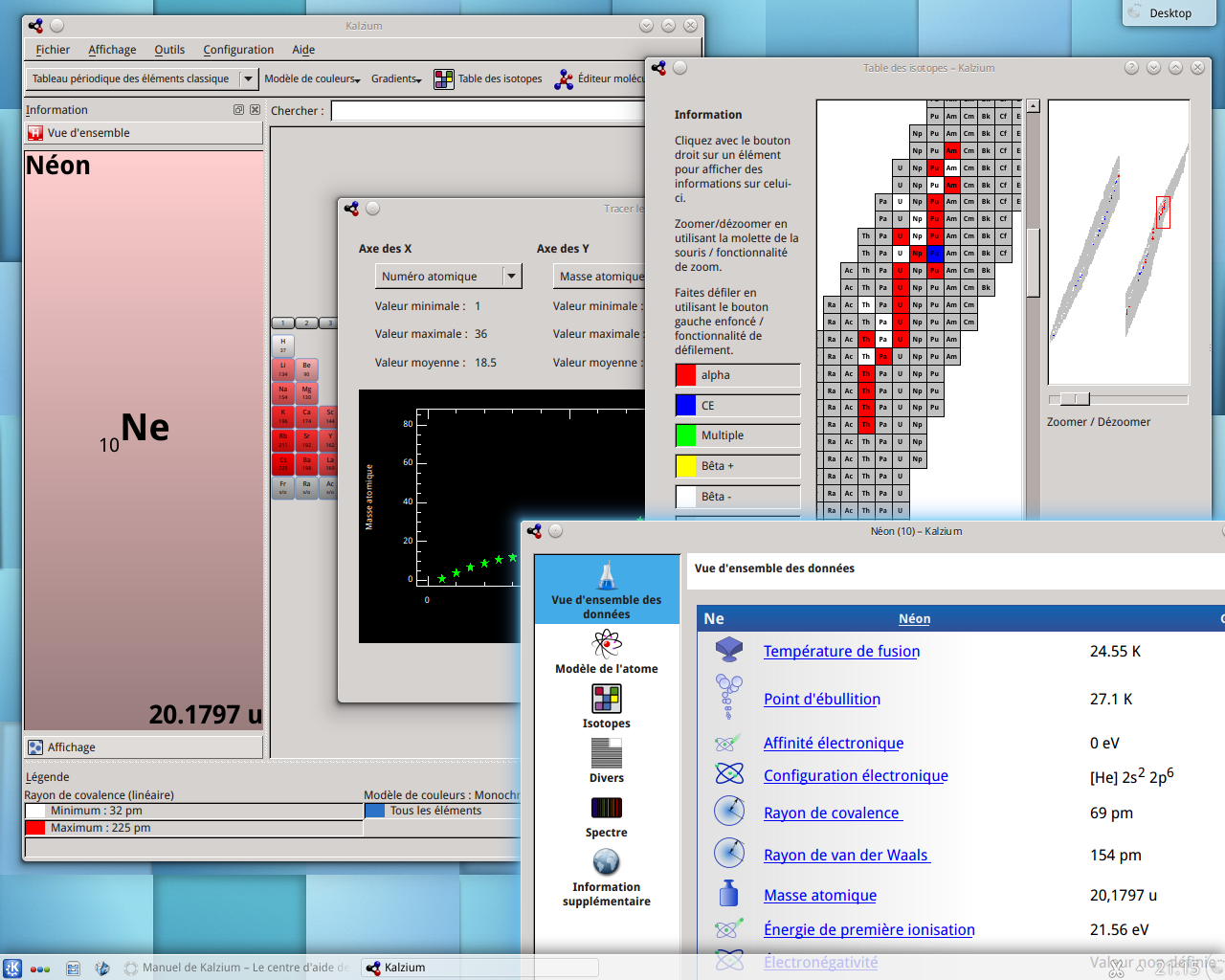Click the red alpha legend swatch
The height and width of the screenshot is (980, 1225).
tap(685, 375)
